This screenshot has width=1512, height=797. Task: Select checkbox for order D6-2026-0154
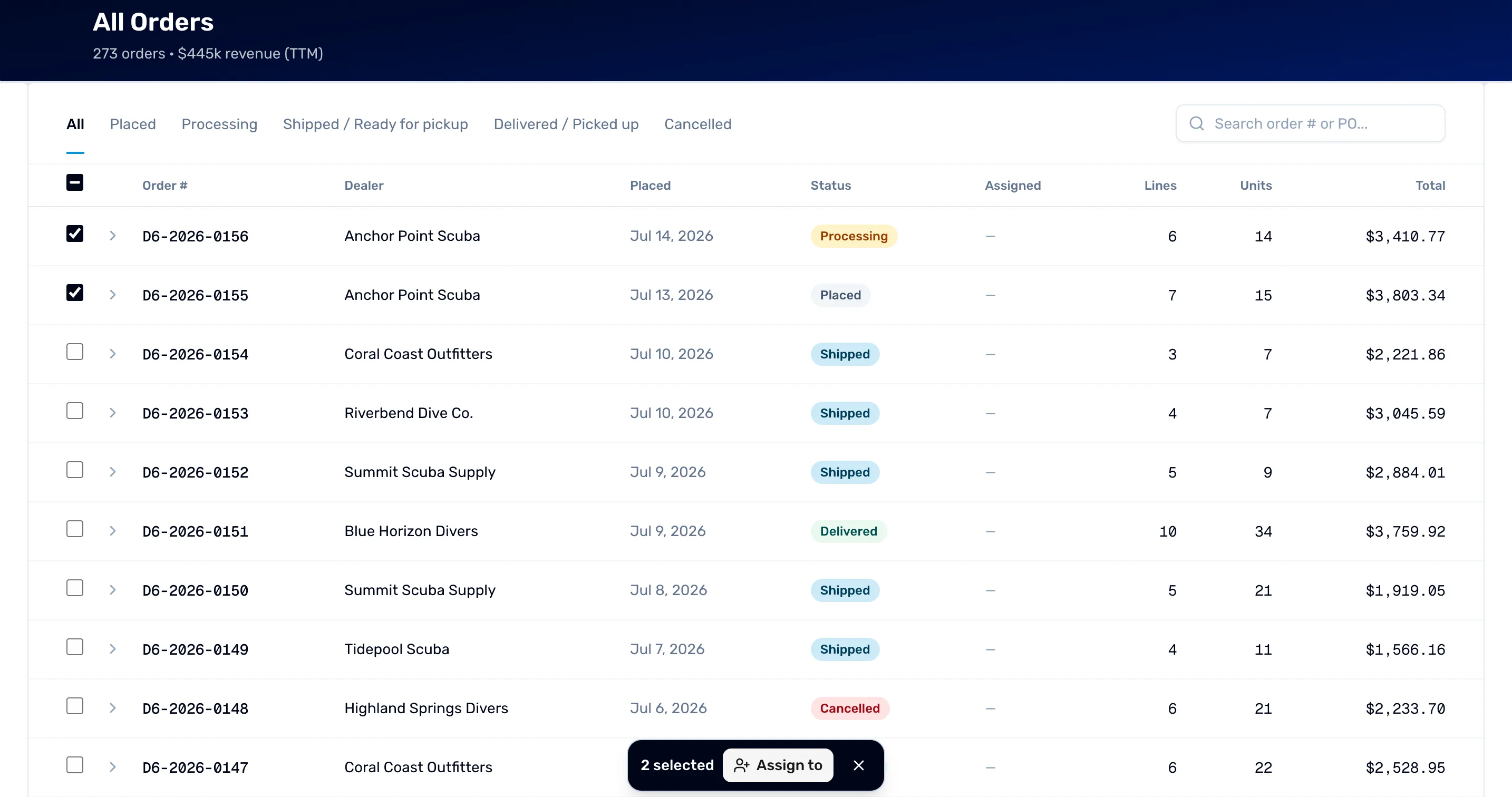(x=74, y=352)
